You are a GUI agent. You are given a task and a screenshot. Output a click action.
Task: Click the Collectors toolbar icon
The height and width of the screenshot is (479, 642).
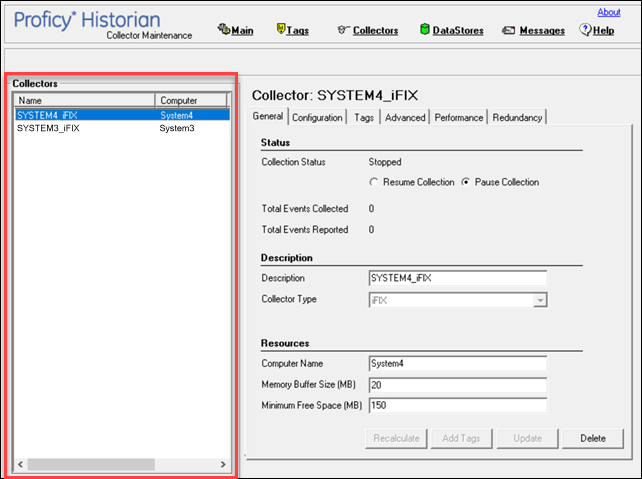click(343, 29)
